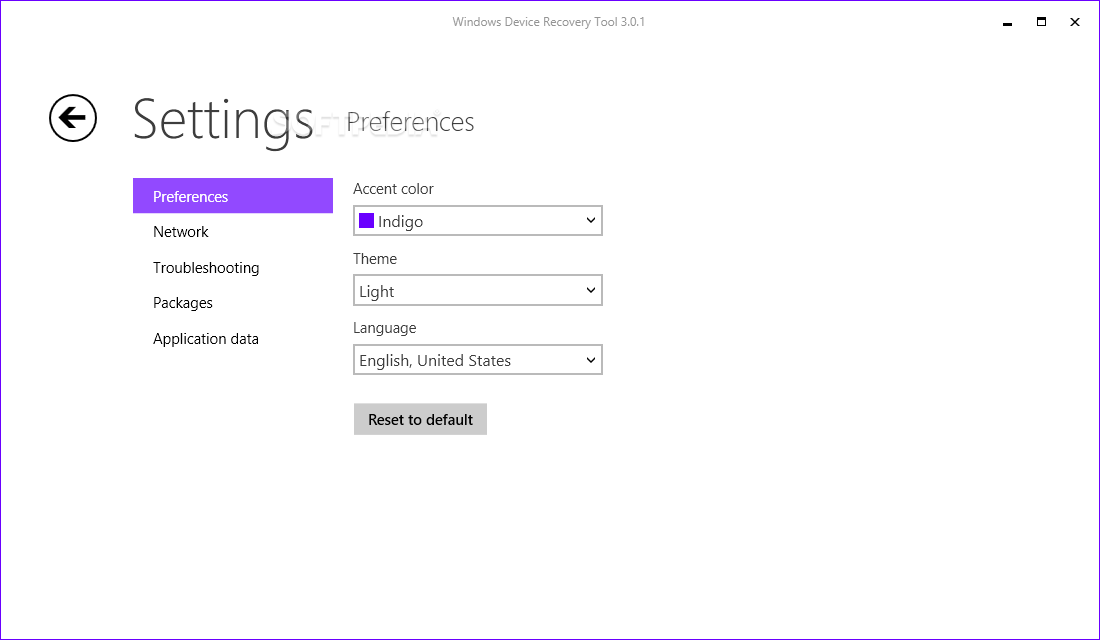Open the Packages settings tab
Screen dimensions: 1100x640
183,302
